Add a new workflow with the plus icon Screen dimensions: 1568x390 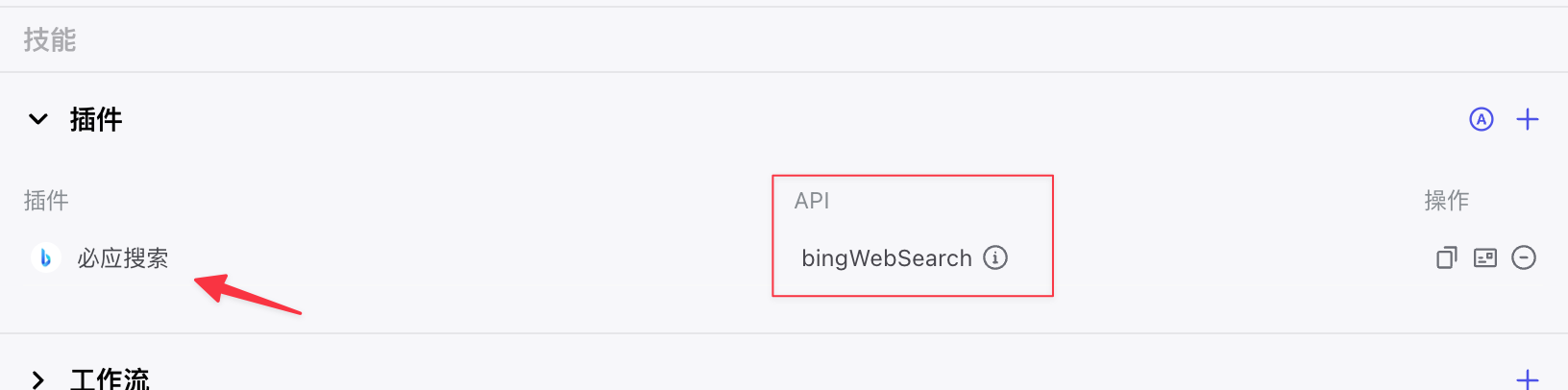click(x=1528, y=379)
